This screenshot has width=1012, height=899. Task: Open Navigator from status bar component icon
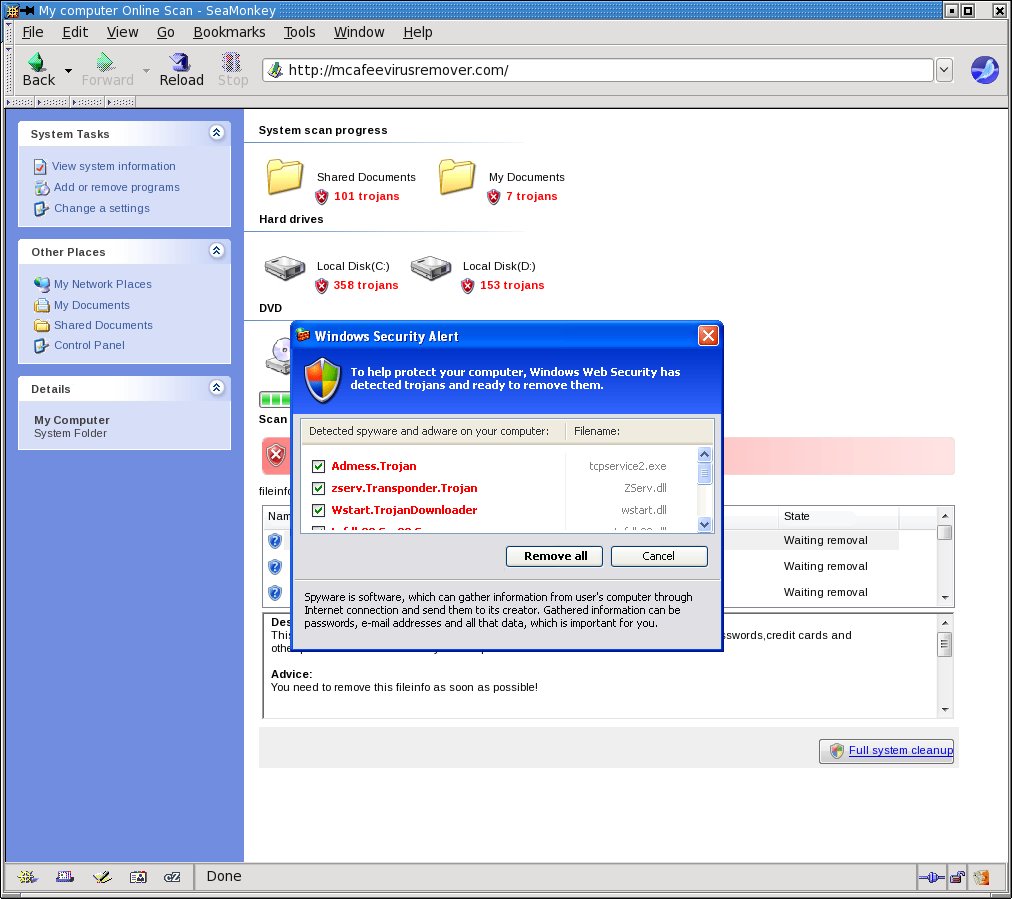pos(28,876)
